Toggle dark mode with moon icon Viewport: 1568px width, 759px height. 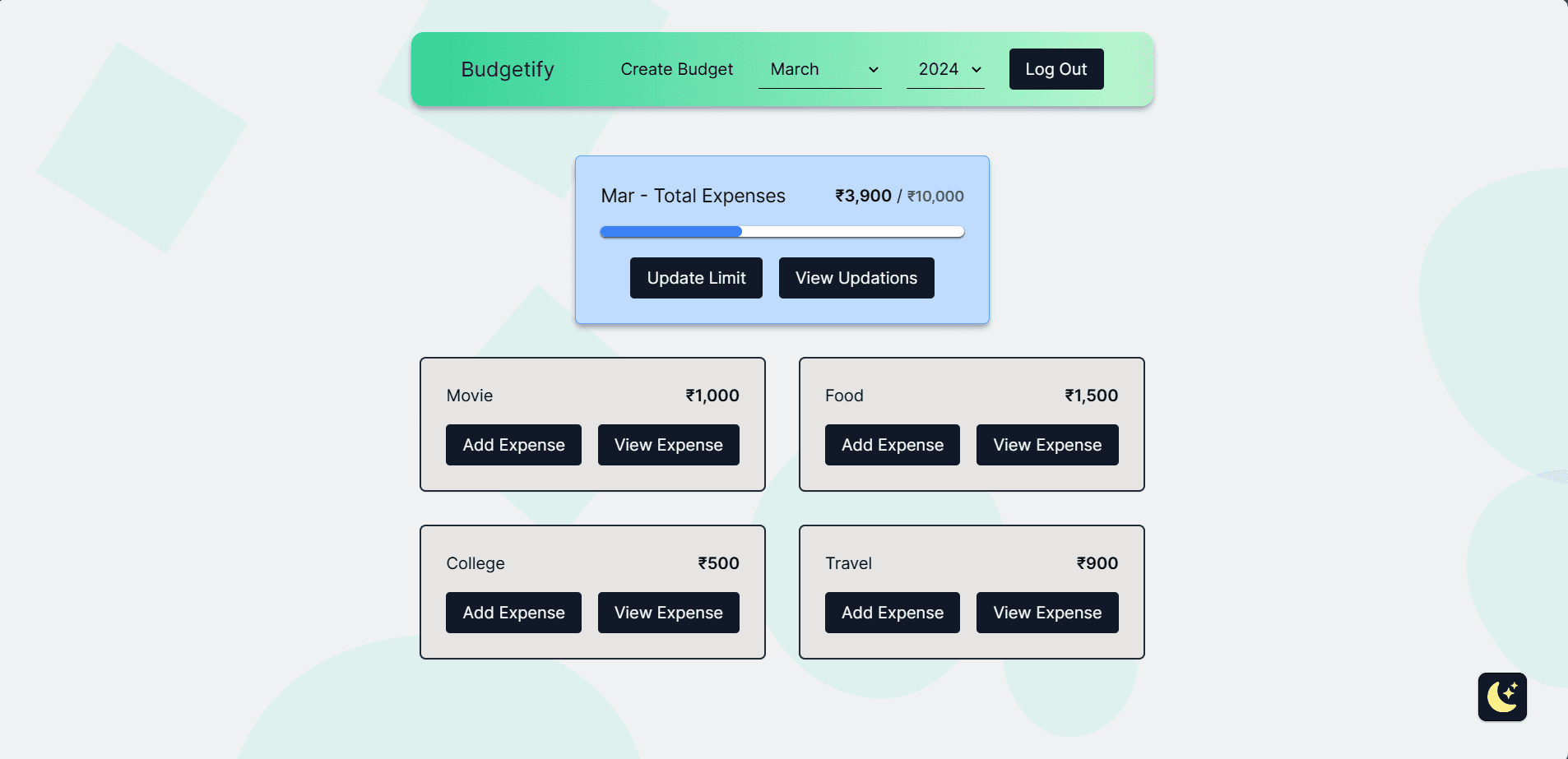(x=1502, y=697)
